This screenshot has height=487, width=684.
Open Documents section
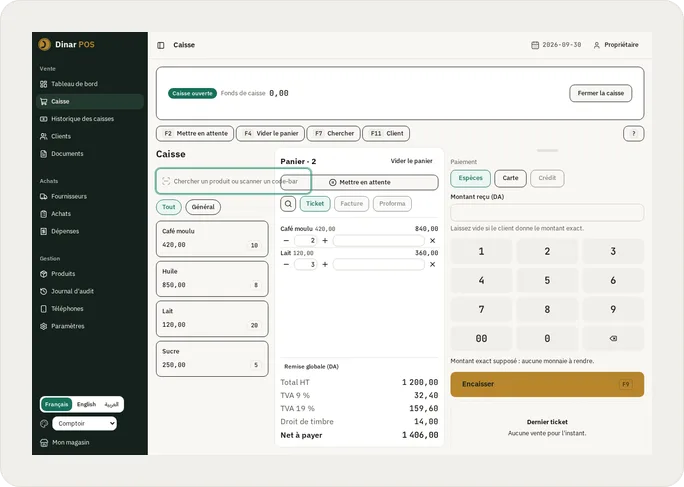point(90,154)
